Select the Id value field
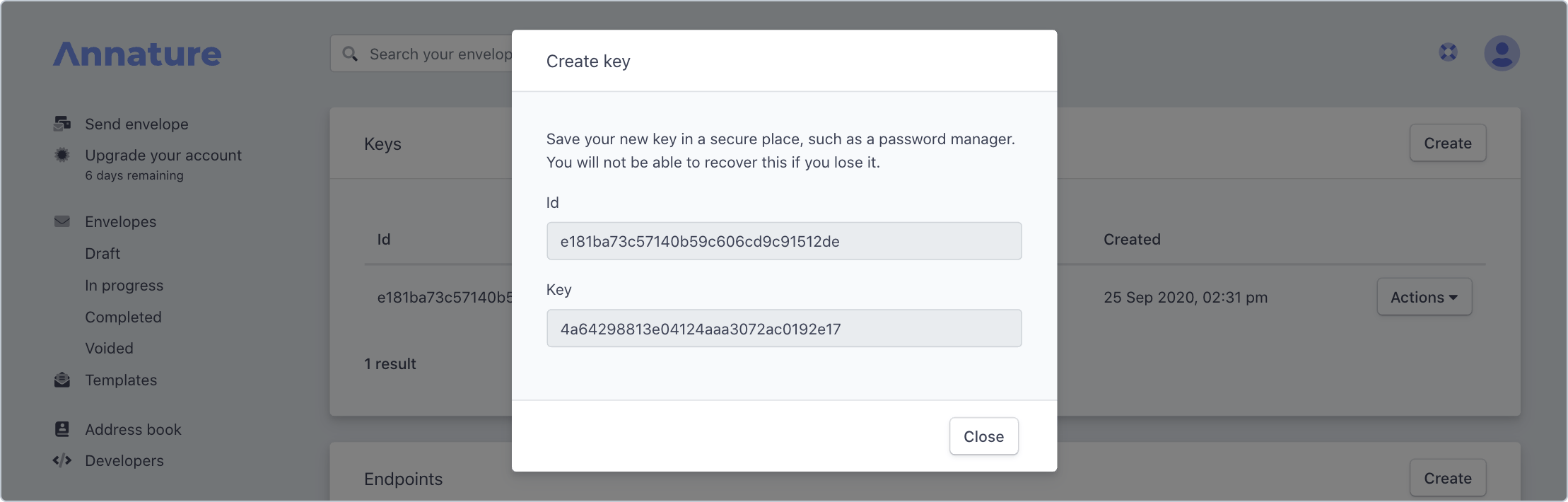The image size is (1568, 502). (x=783, y=241)
